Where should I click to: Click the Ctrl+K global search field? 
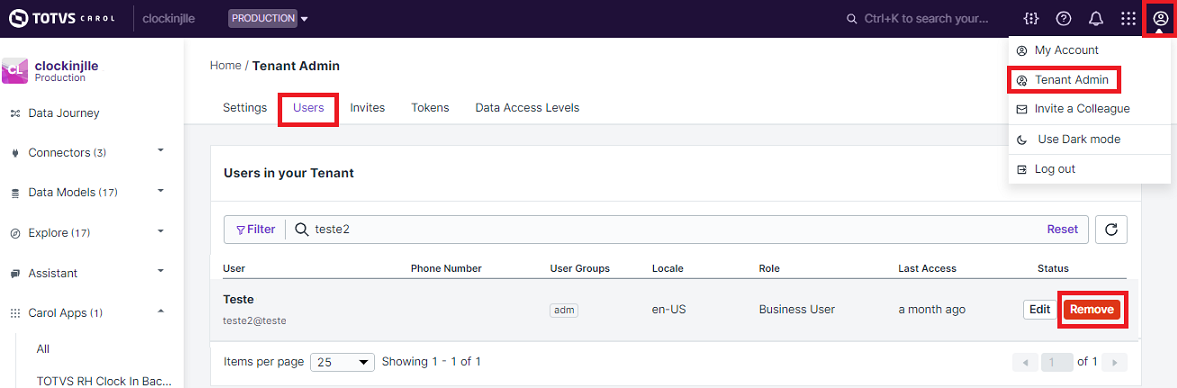click(x=926, y=19)
